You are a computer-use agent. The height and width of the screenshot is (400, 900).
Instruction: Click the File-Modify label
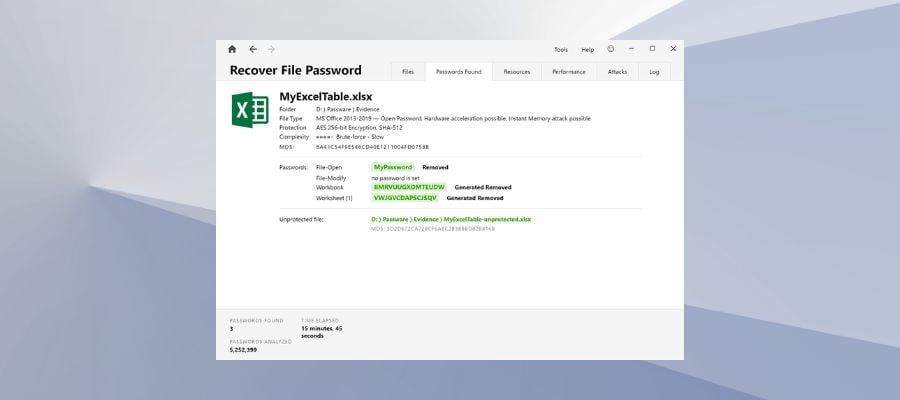click(331, 178)
